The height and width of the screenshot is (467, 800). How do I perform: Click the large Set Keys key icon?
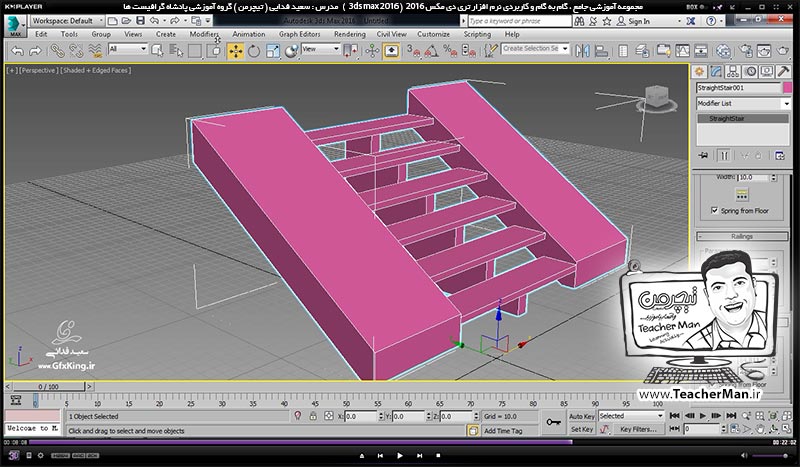553,422
